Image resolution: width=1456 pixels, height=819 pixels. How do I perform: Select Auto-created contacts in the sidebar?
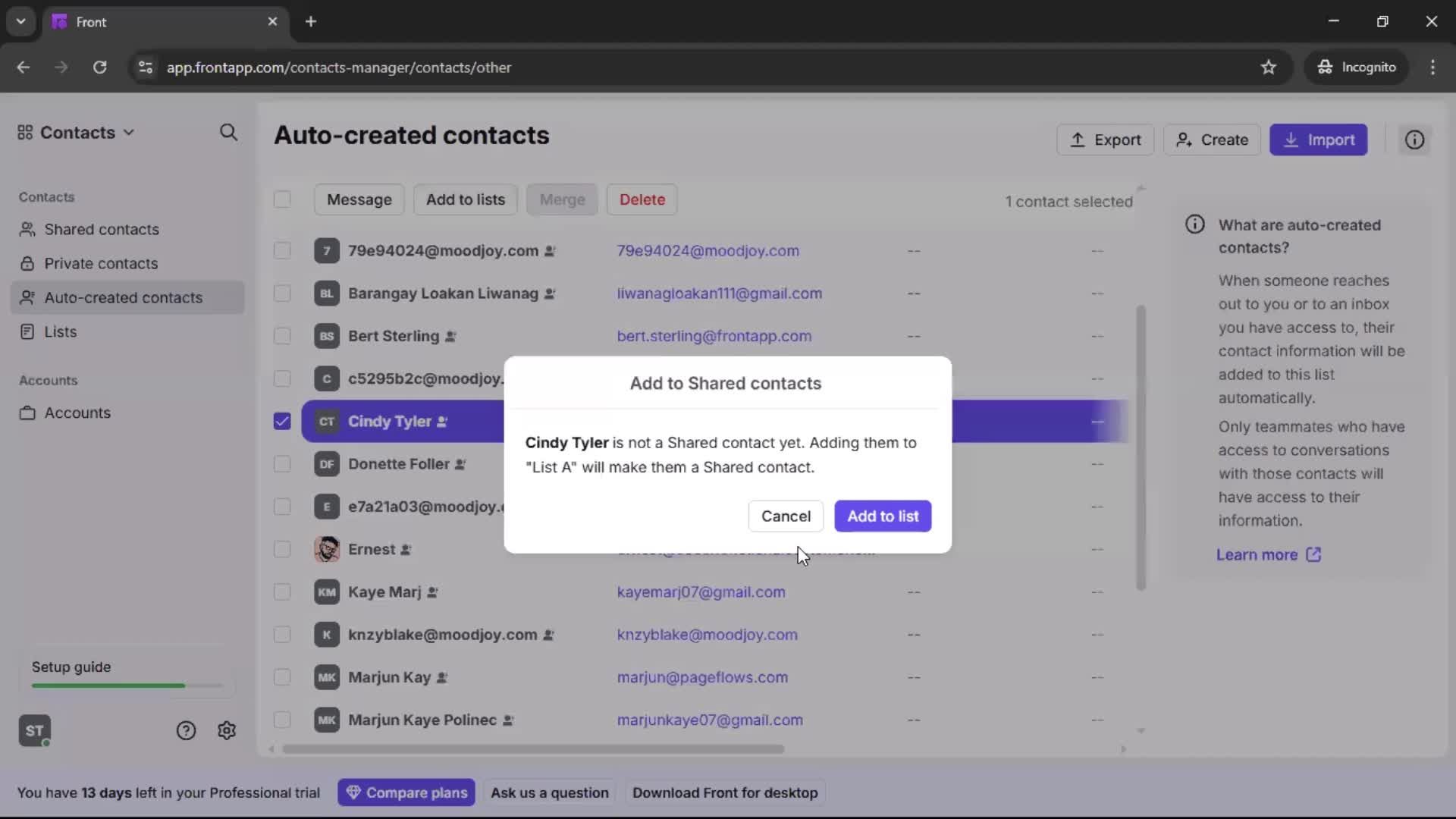[124, 297]
